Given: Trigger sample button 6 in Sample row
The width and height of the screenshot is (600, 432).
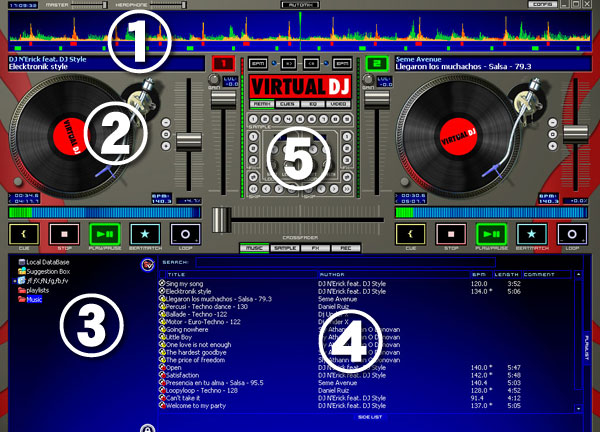Looking at the screenshot, I should tap(311, 119).
